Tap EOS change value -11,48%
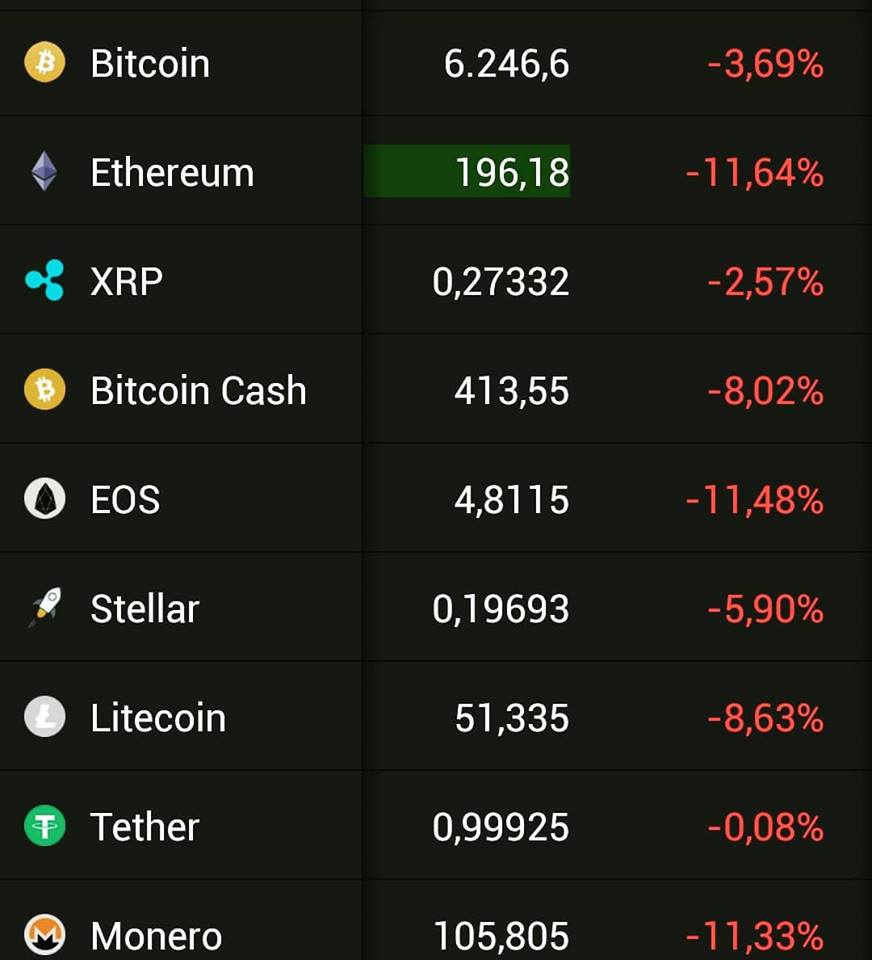The width and height of the screenshot is (872, 960). pyautogui.click(x=754, y=500)
